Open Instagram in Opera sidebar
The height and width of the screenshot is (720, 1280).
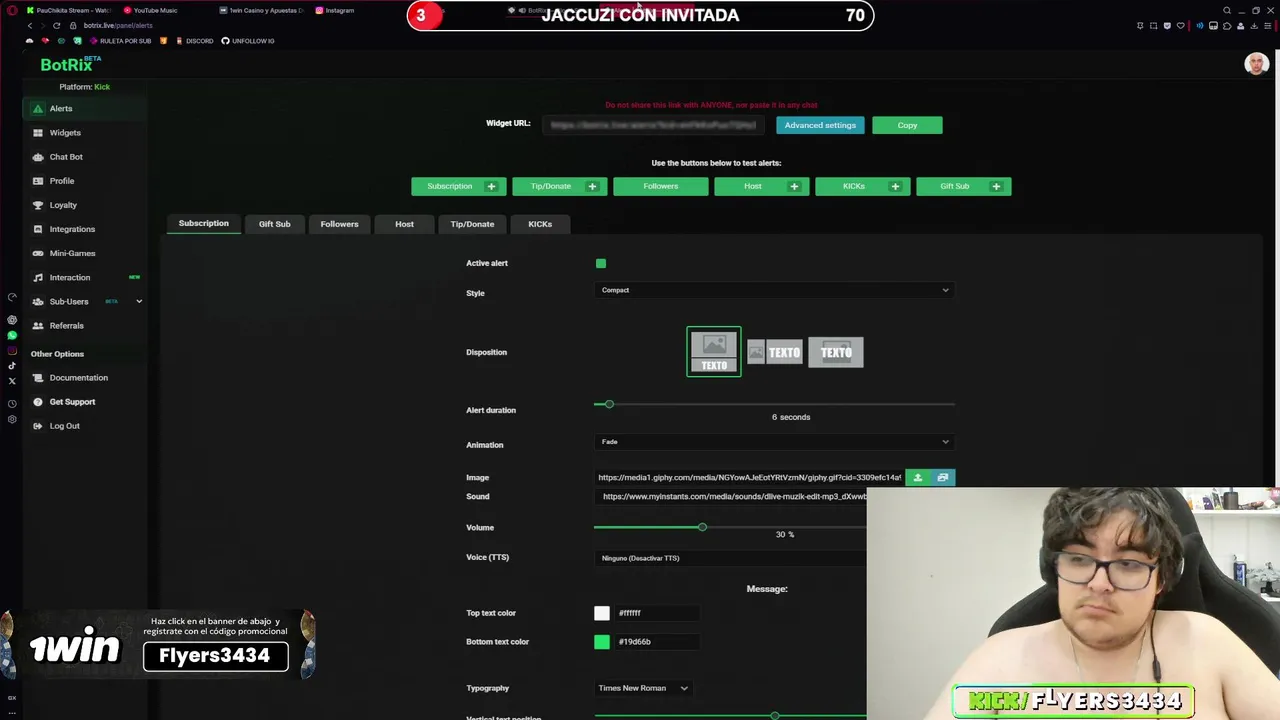(12, 351)
